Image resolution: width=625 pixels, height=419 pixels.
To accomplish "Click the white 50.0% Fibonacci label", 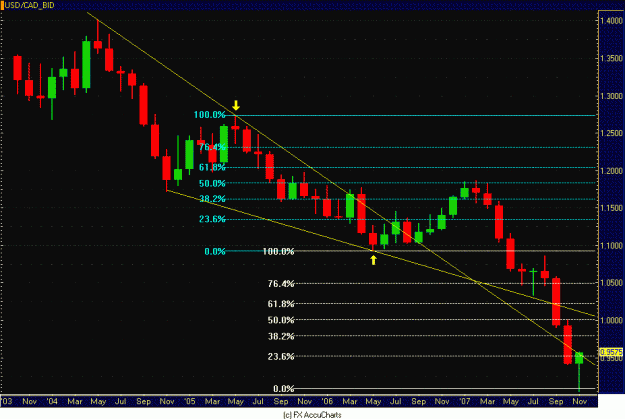I will (x=281, y=320).
